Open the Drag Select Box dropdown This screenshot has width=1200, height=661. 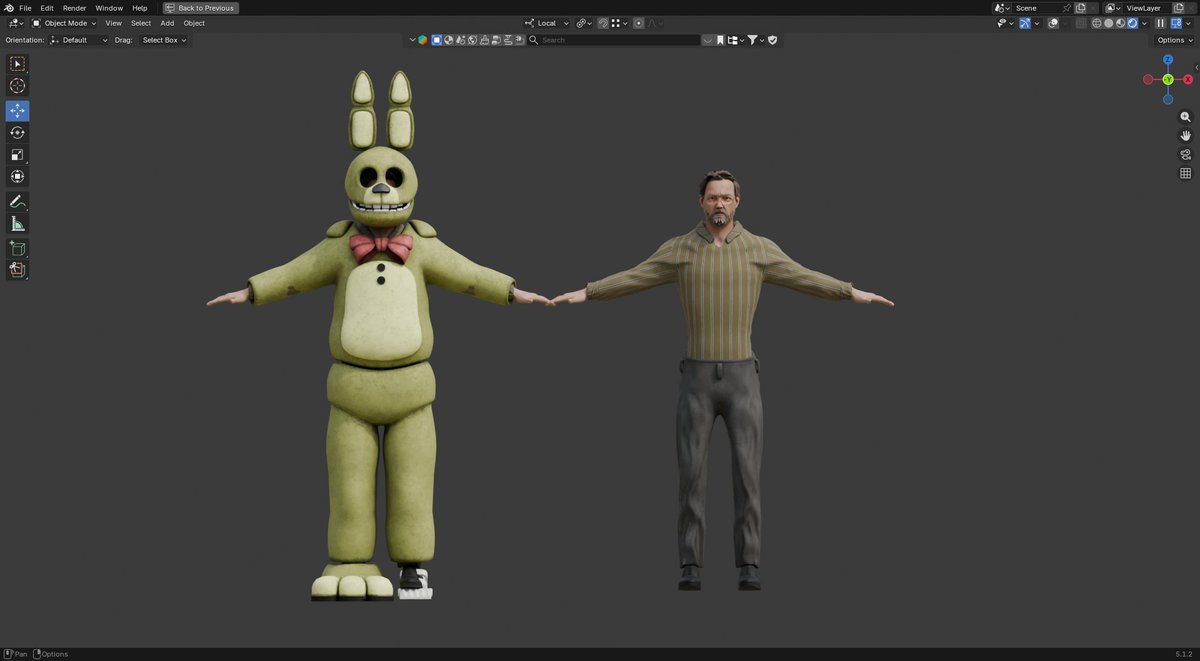tap(163, 40)
